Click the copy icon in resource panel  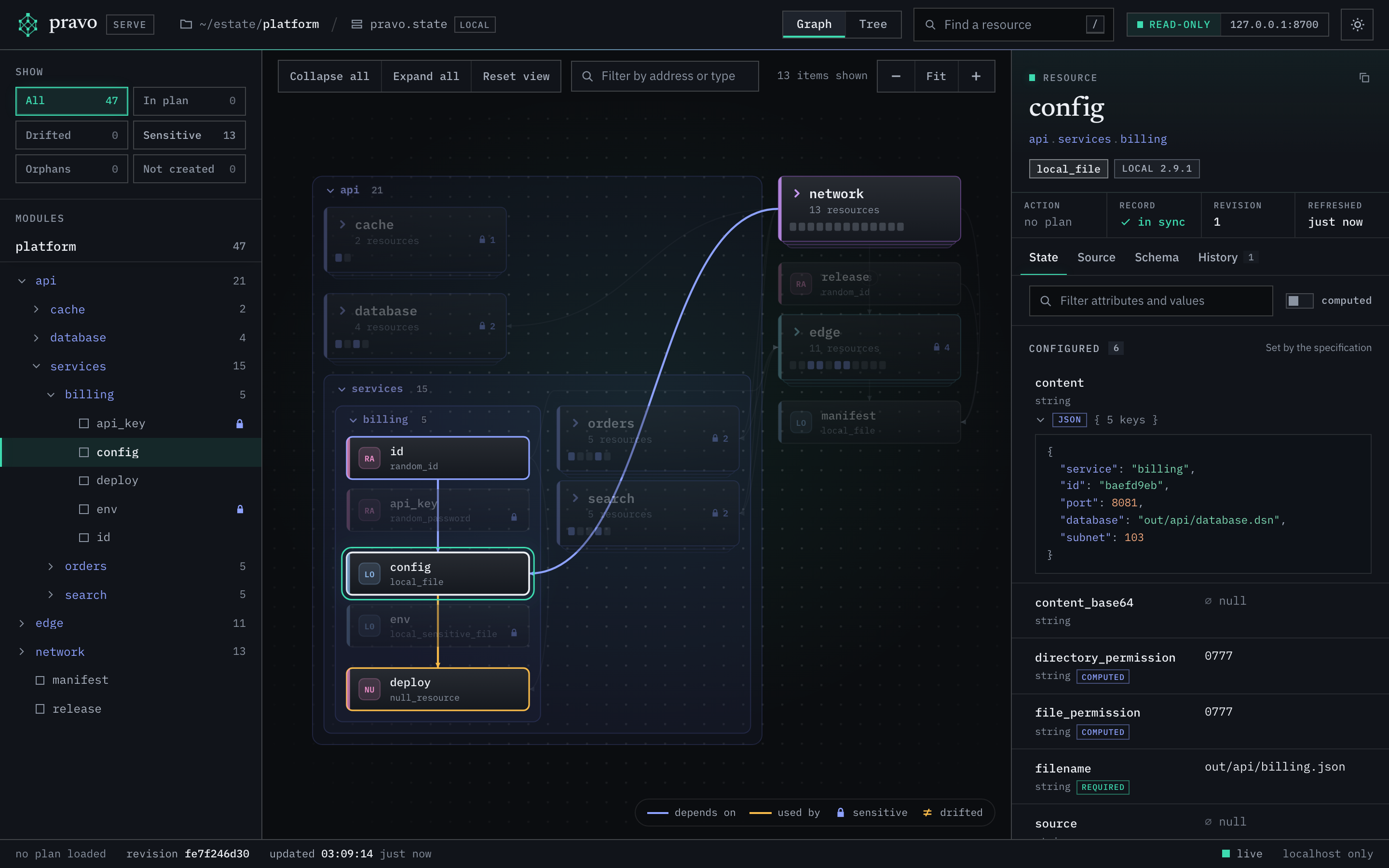1364,78
